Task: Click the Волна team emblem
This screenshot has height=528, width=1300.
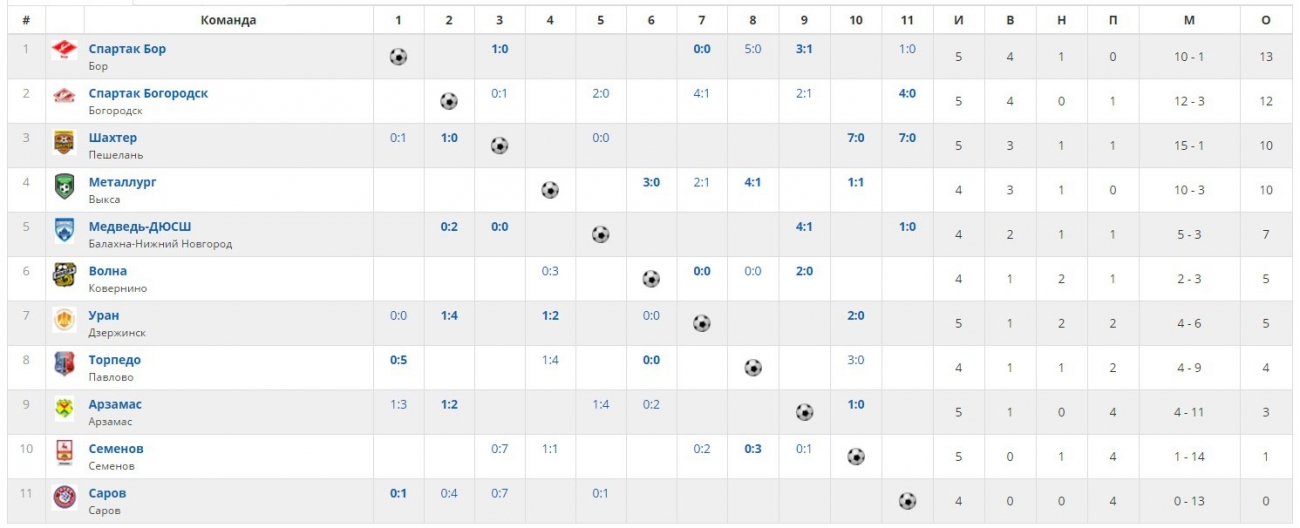Action: [64, 275]
